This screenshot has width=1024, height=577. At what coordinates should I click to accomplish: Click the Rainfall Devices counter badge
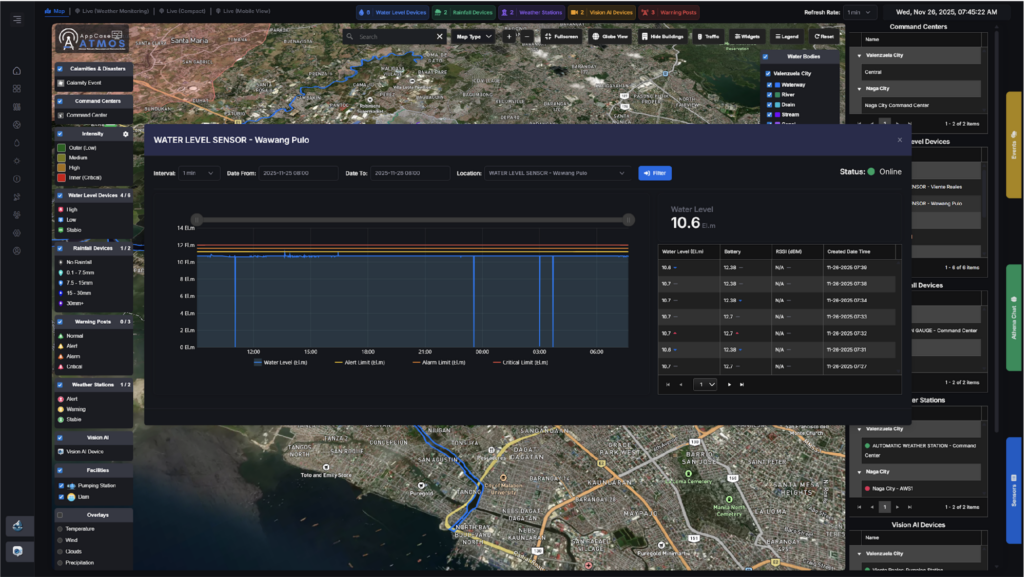pos(464,12)
